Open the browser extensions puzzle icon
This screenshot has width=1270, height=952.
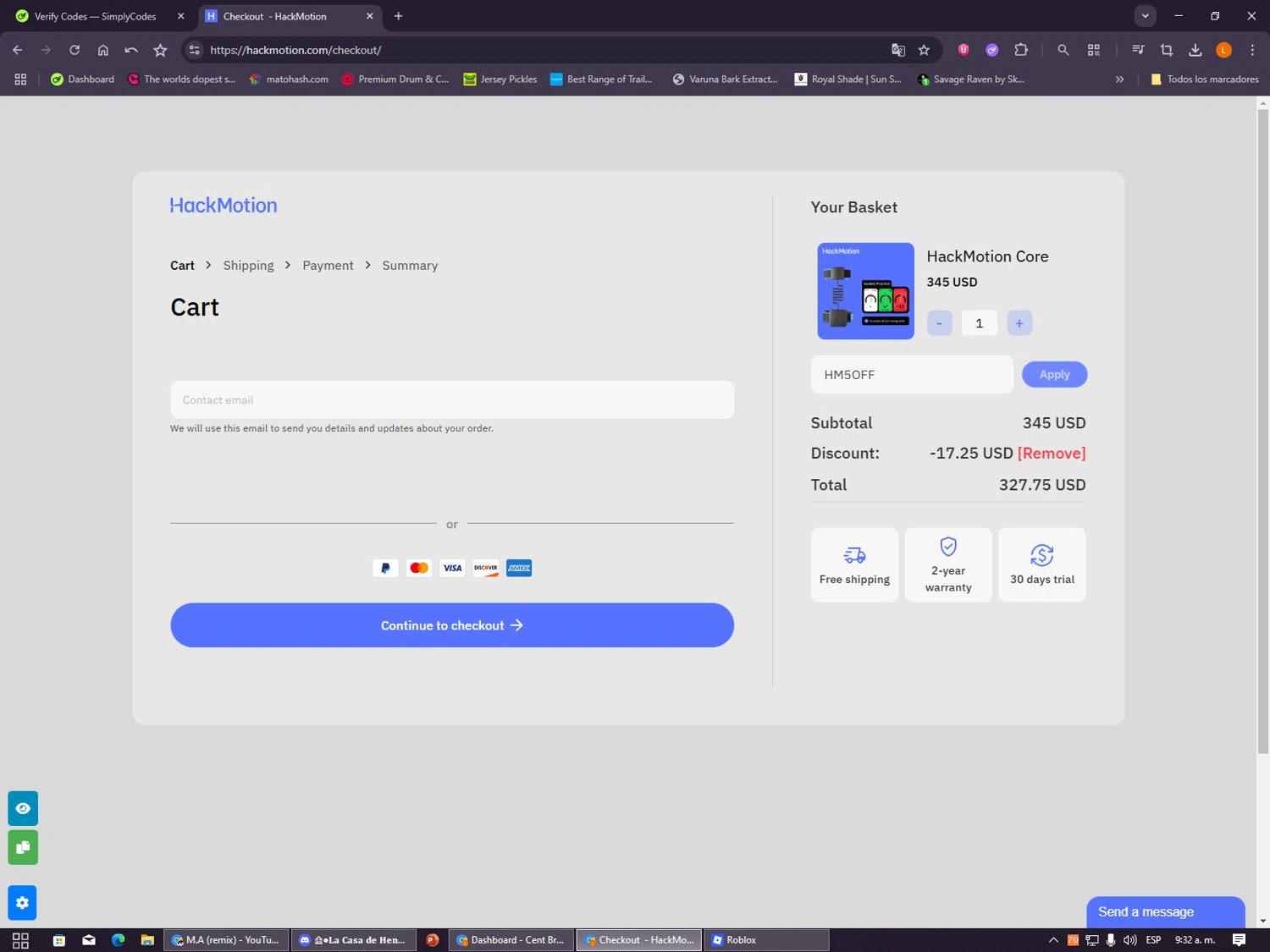pos(1021,50)
